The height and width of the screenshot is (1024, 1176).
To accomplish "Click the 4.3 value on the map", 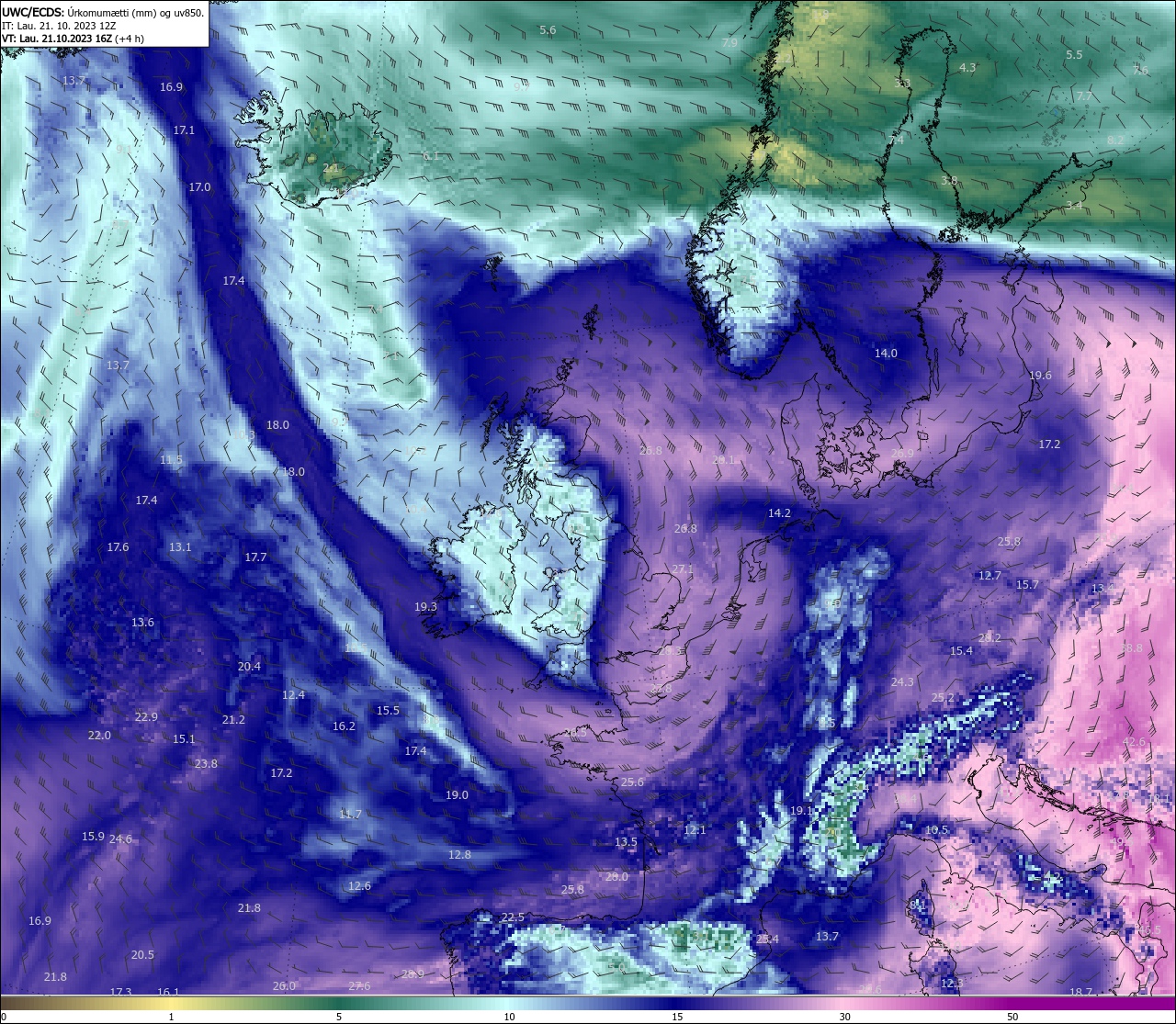I will click(967, 68).
